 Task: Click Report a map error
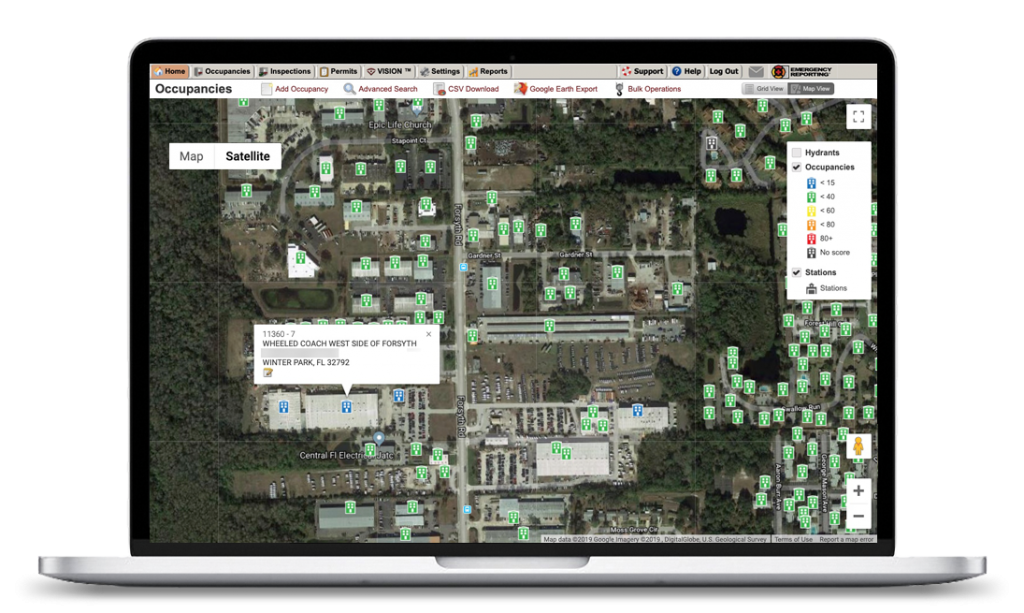(846, 539)
